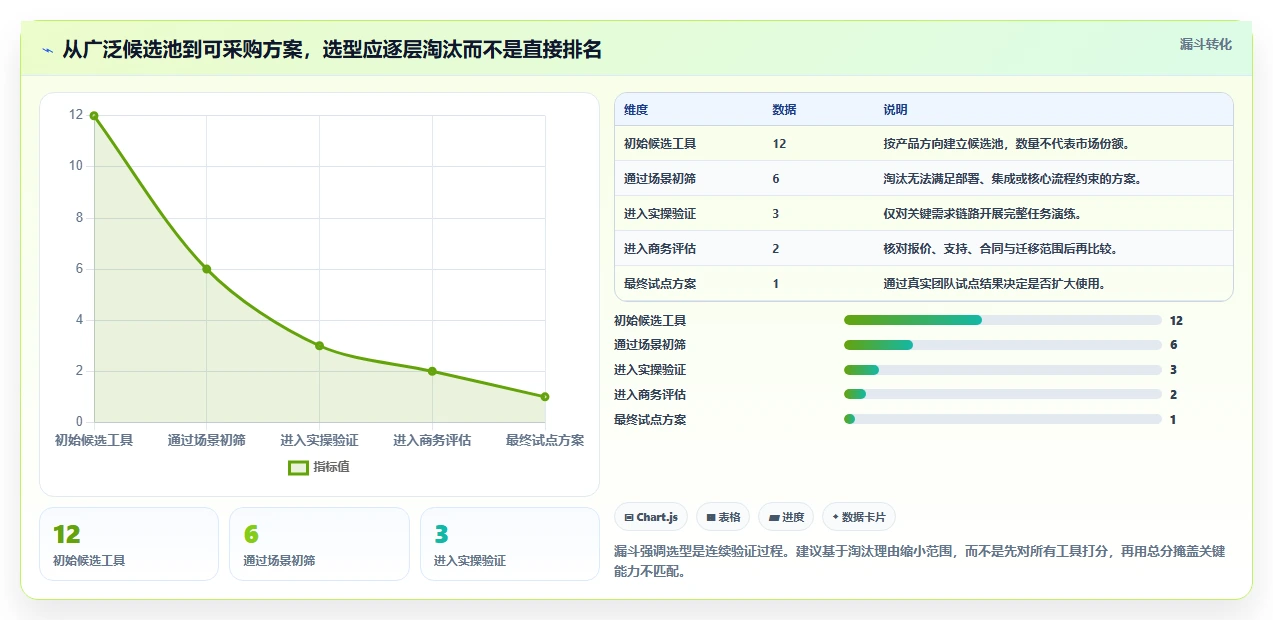The image size is (1273, 620).
Task: Click the 进入实操验证 x-axis label
Action: (x=319, y=440)
